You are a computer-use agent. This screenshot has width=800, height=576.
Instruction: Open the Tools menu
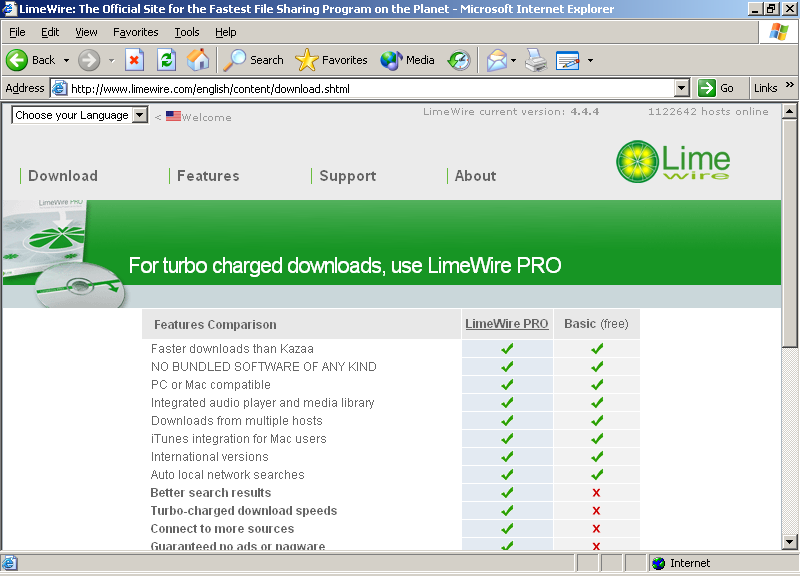187,32
